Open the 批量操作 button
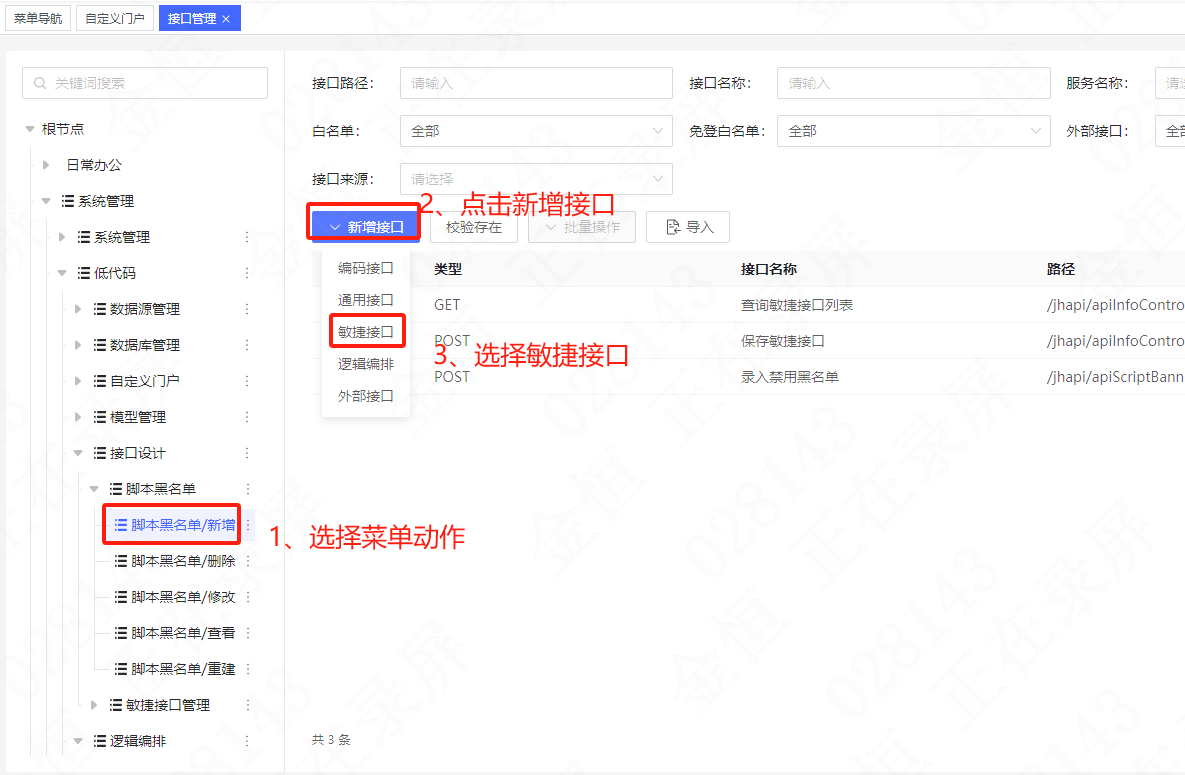Screen dimensions: 1185x775 pyautogui.click(x=582, y=227)
